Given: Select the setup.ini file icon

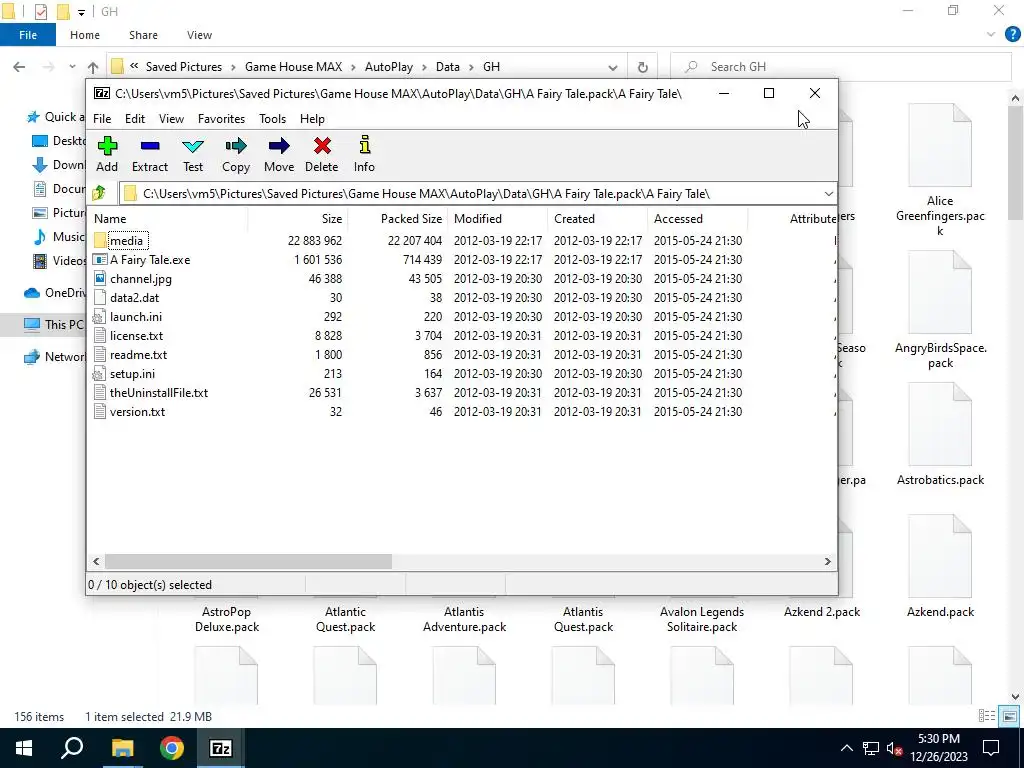Looking at the screenshot, I should tap(99, 374).
